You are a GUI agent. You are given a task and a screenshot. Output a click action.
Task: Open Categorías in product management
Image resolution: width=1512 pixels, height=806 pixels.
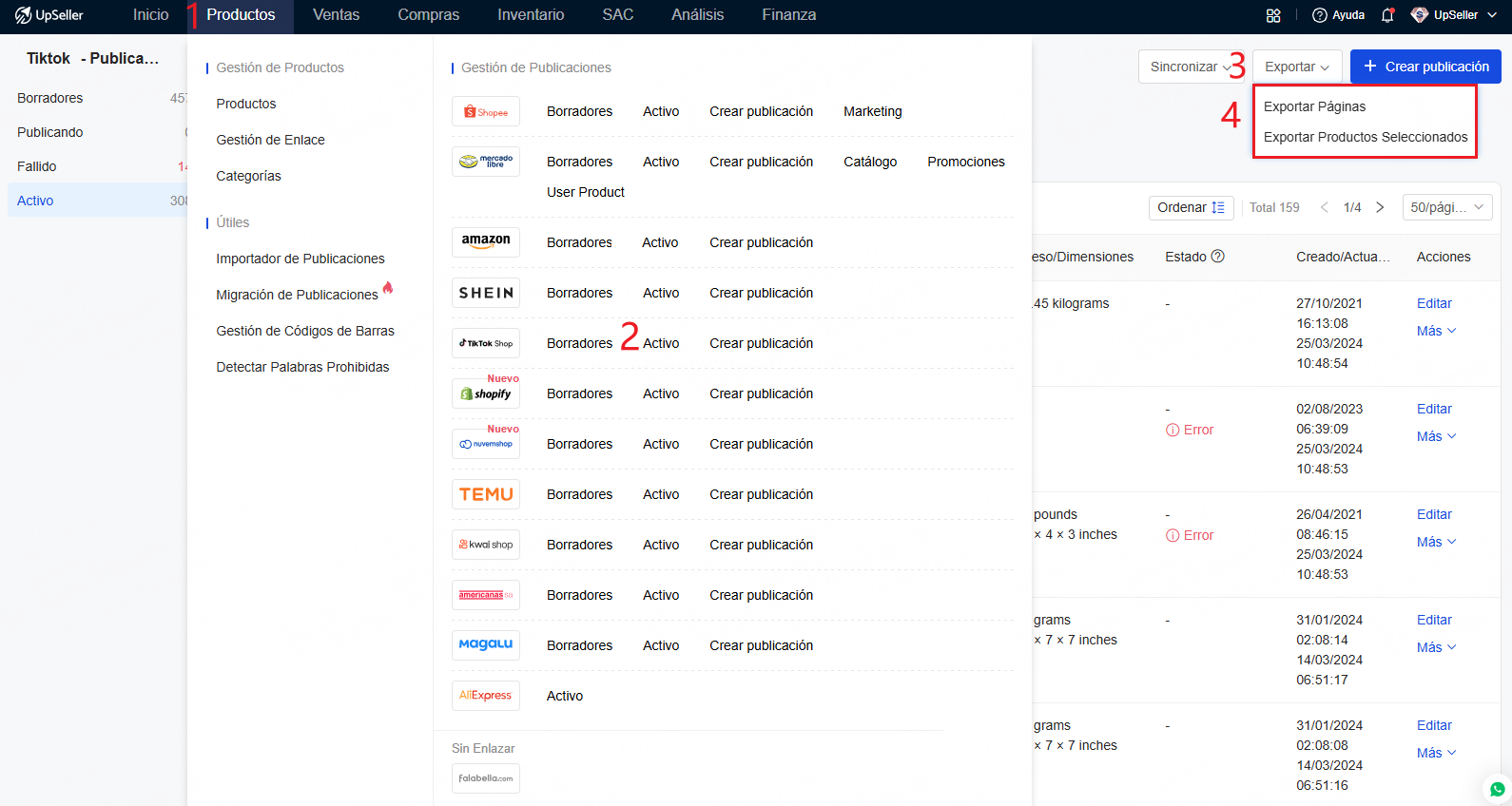pos(248,176)
